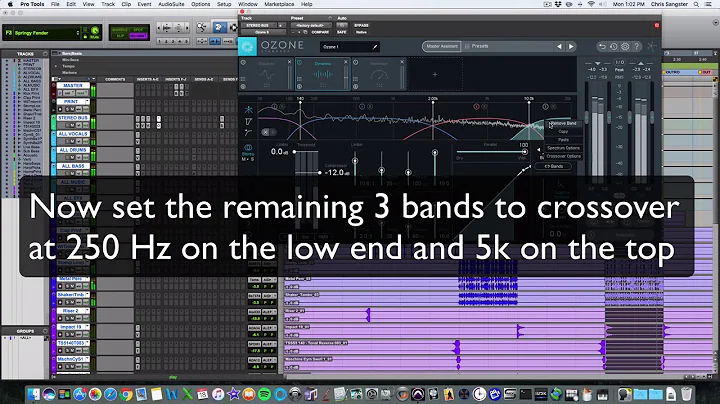Toggle the Maximizer module power button
Screen dimensions: 720x404
(x=355, y=62)
